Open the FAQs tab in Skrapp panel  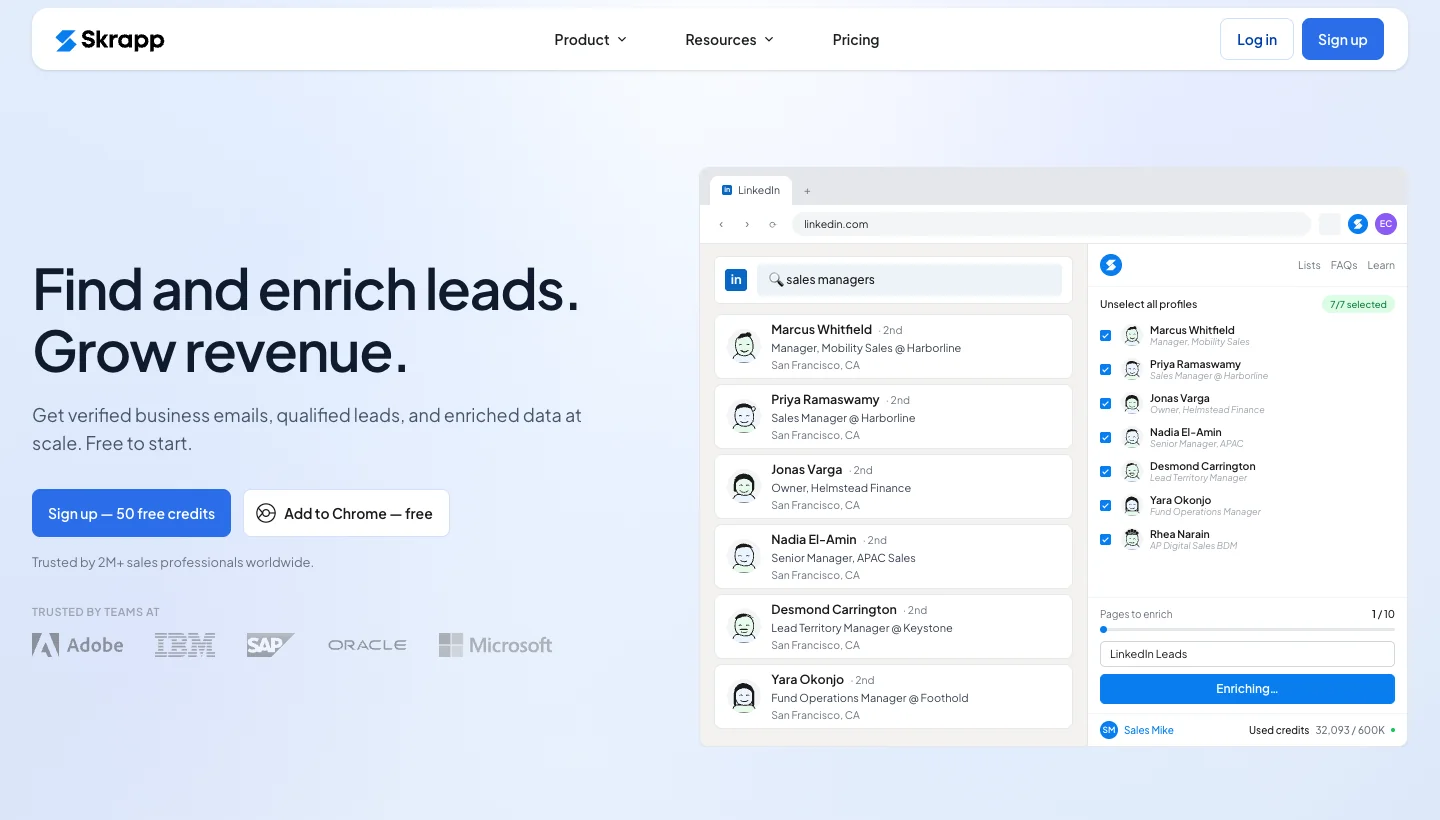(1344, 265)
